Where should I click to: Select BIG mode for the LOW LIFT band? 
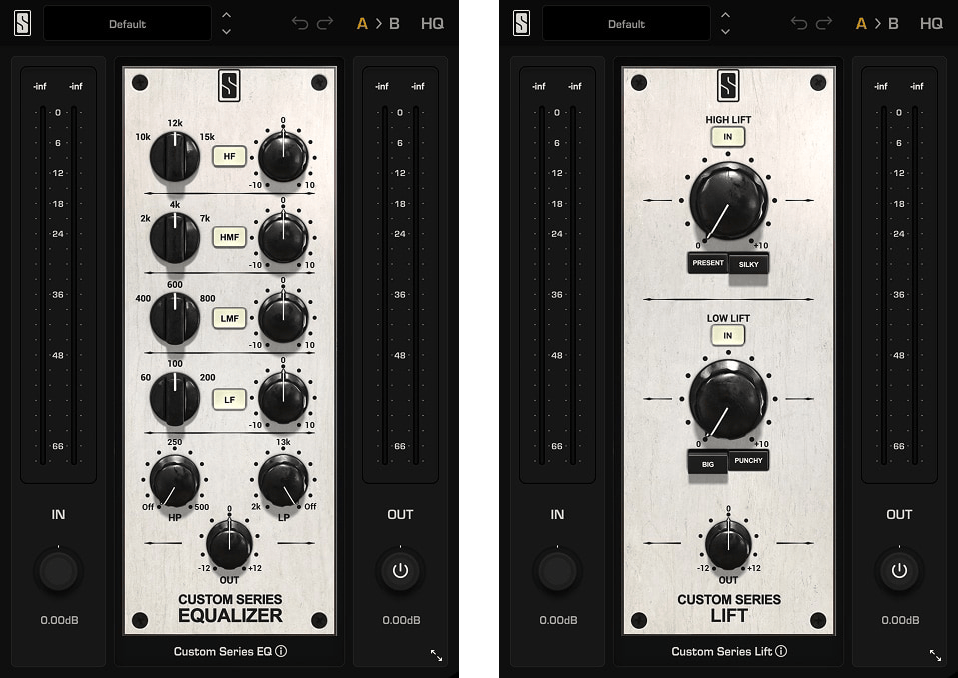pyautogui.click(x=706, y=462)
